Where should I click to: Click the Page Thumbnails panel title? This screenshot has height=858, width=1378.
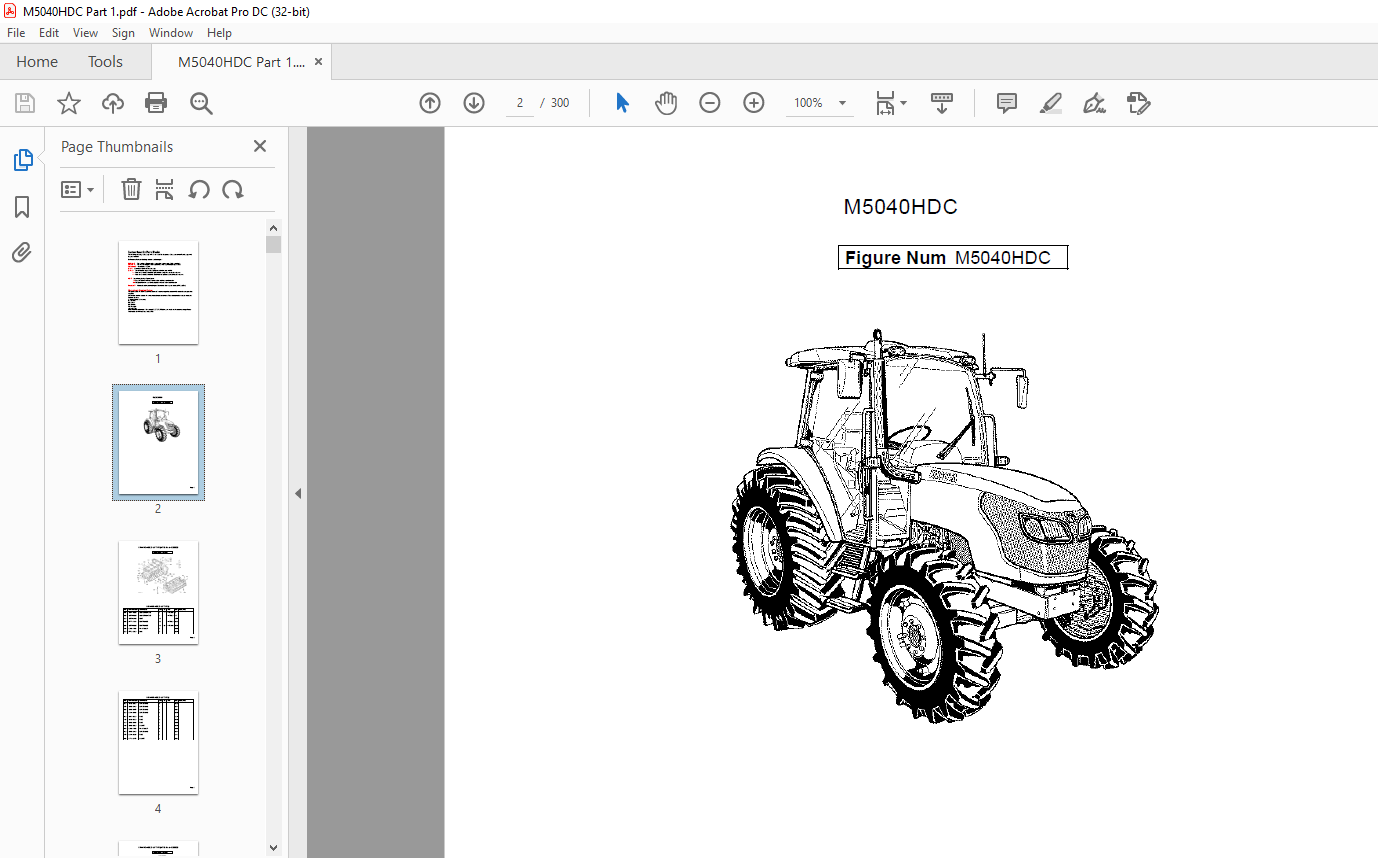pos(117,146)
